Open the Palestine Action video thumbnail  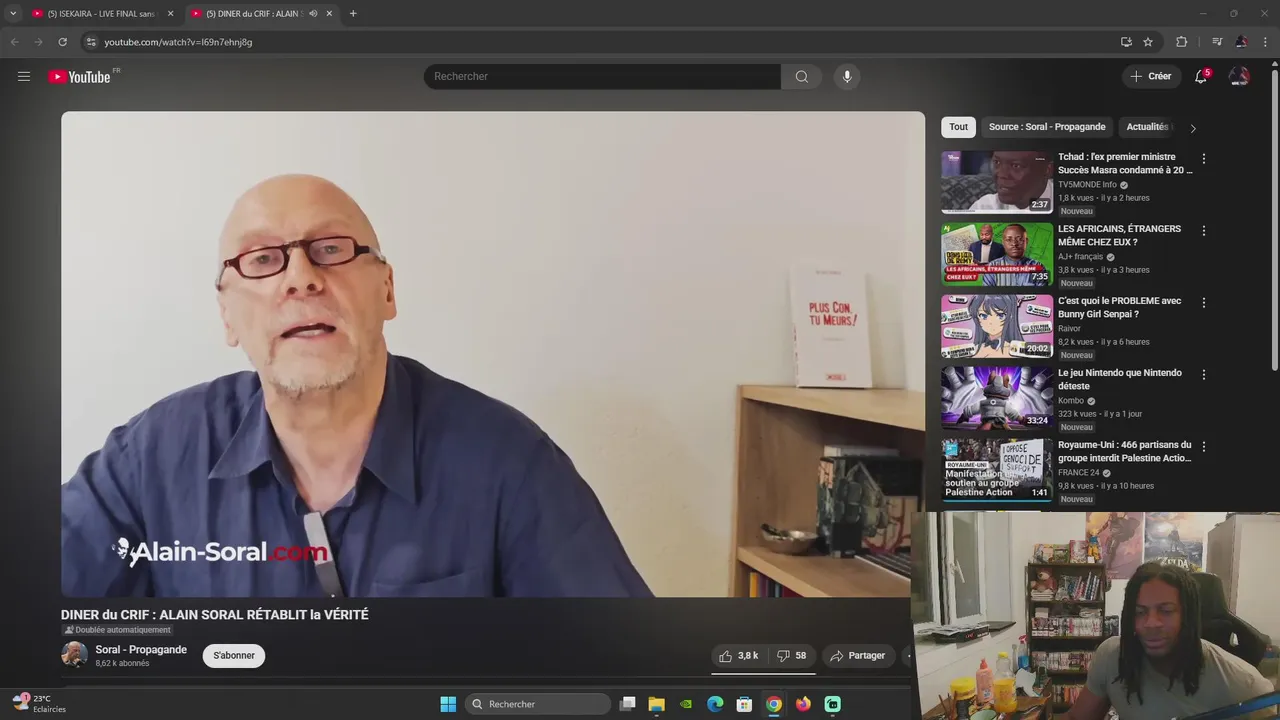pos(997,470)
